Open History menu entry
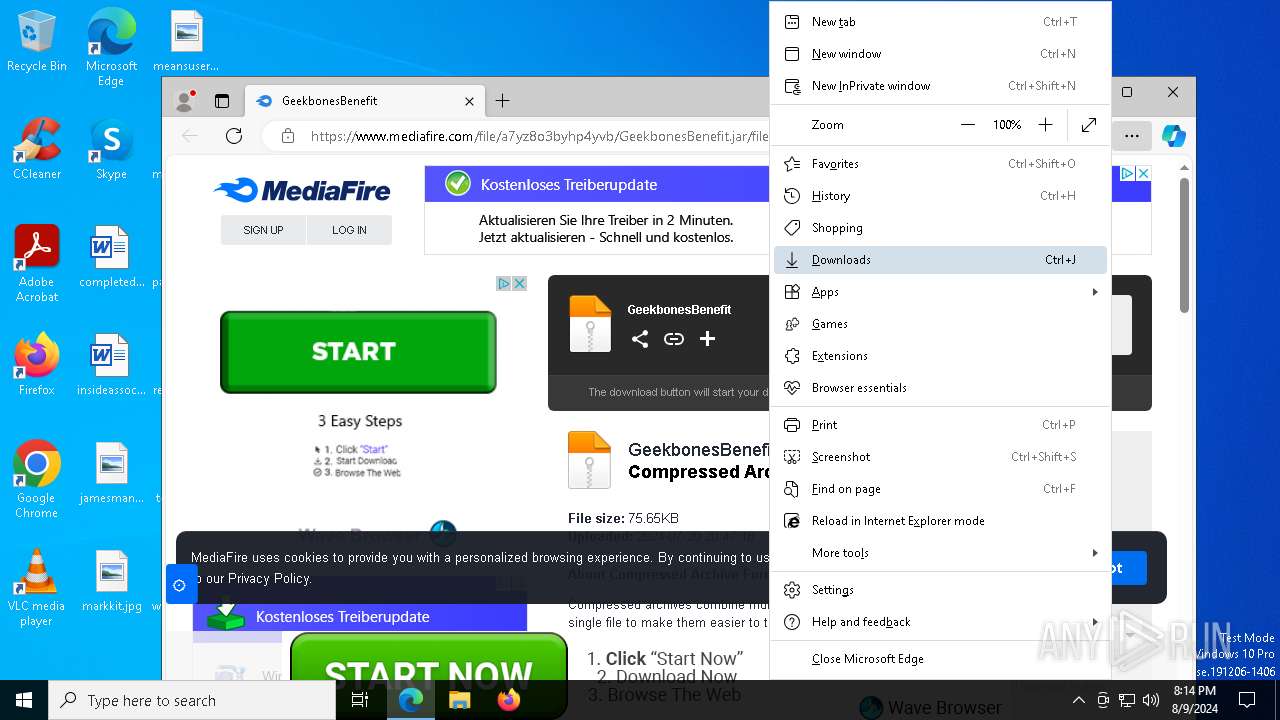 click(940, 196)
